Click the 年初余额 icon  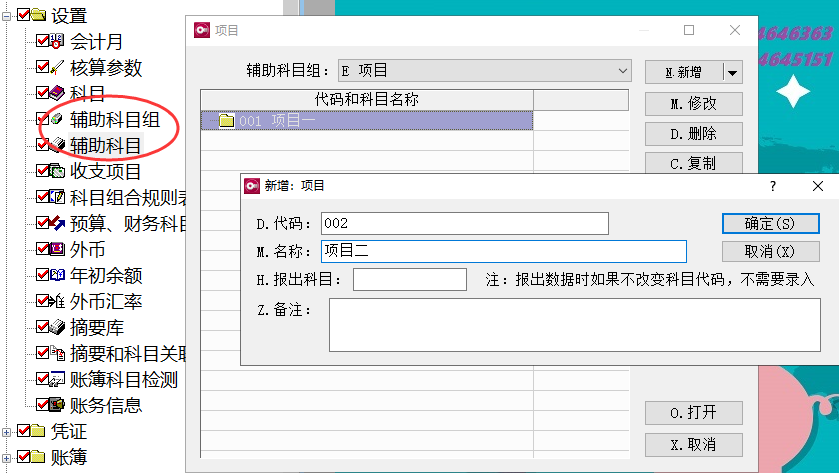click(x=57, y=275)
